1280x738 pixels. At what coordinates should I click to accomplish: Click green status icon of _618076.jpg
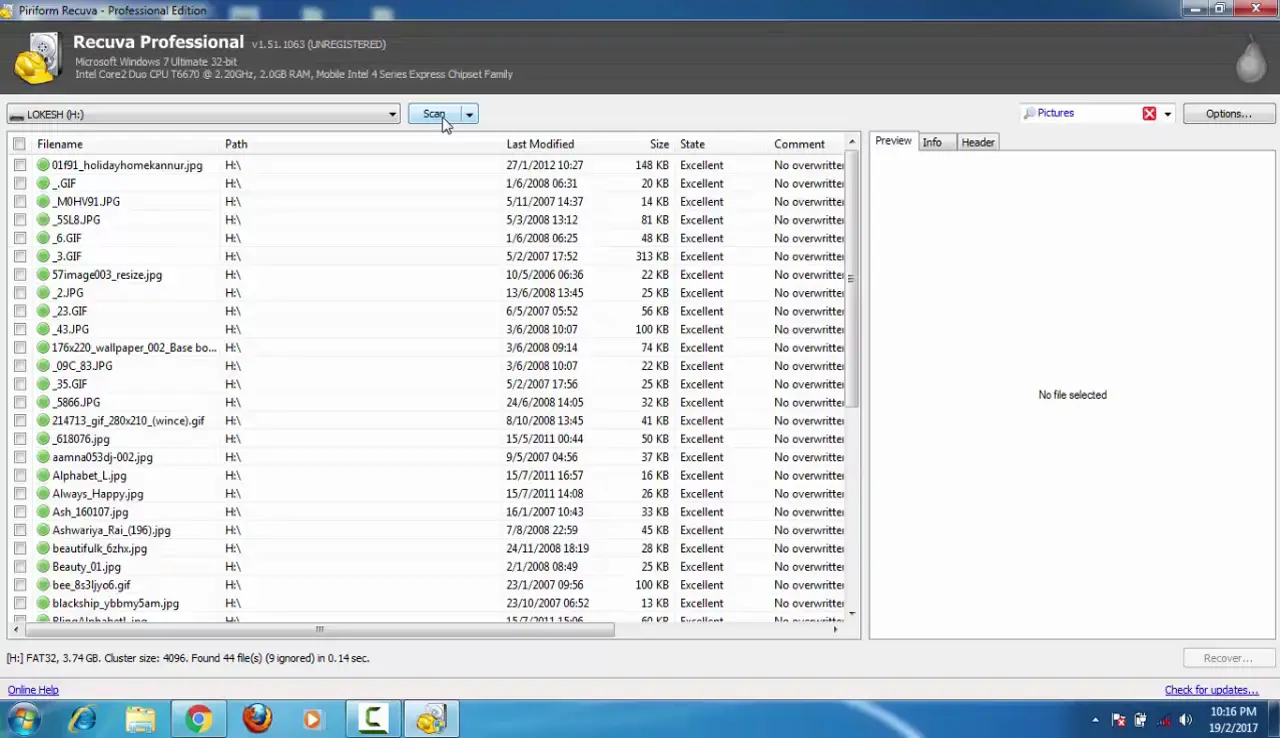pos(43,439)
